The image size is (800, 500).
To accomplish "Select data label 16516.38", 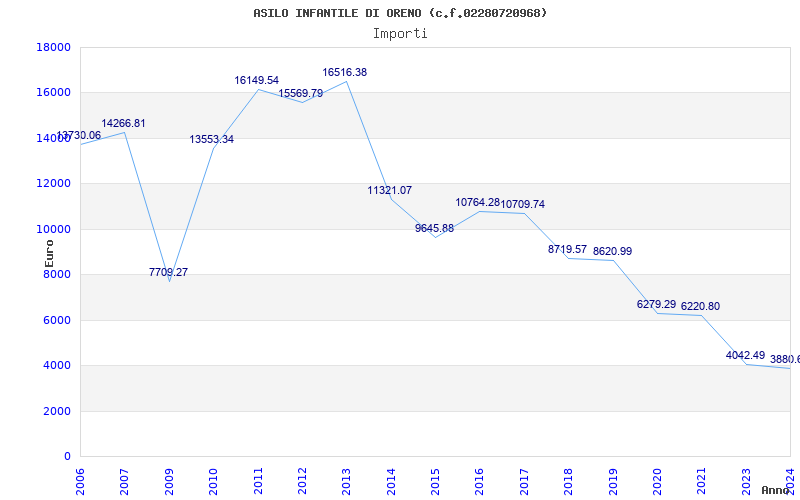I will (344, 72).
